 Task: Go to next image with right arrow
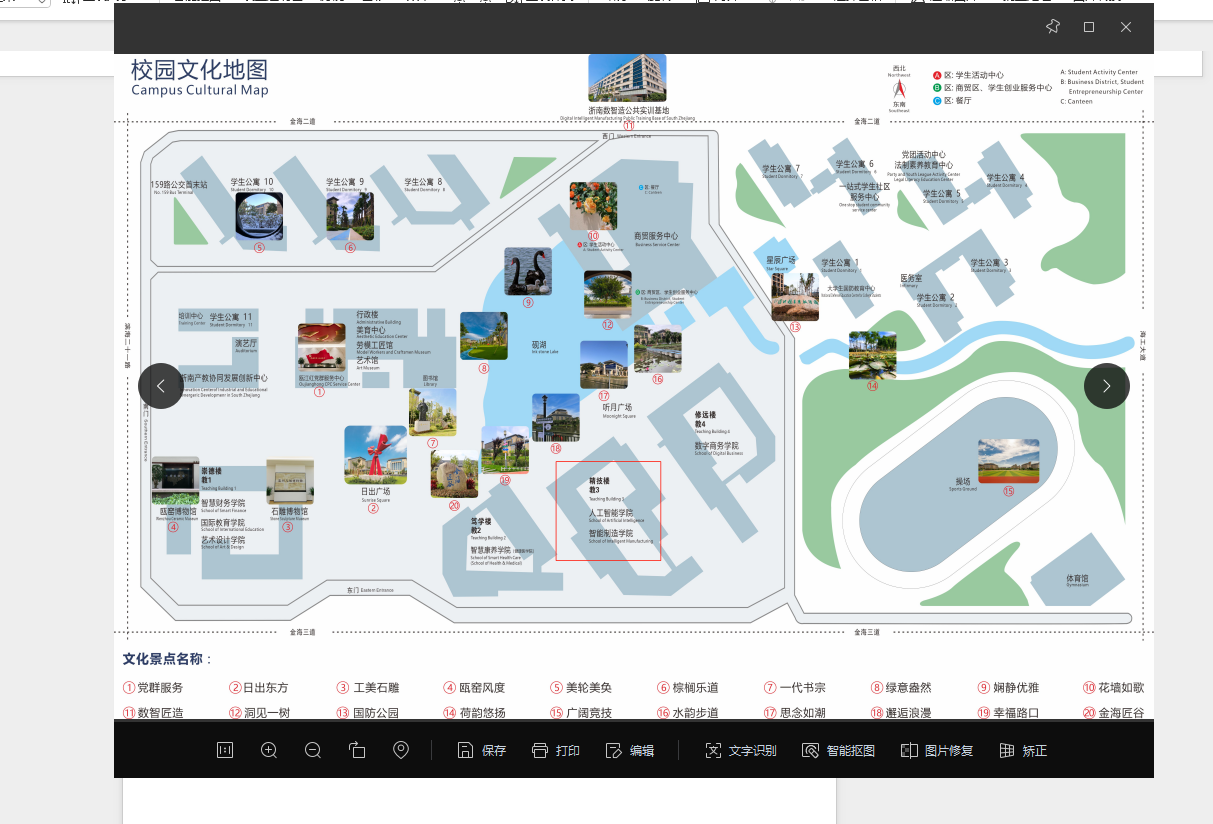(1106, 386)
